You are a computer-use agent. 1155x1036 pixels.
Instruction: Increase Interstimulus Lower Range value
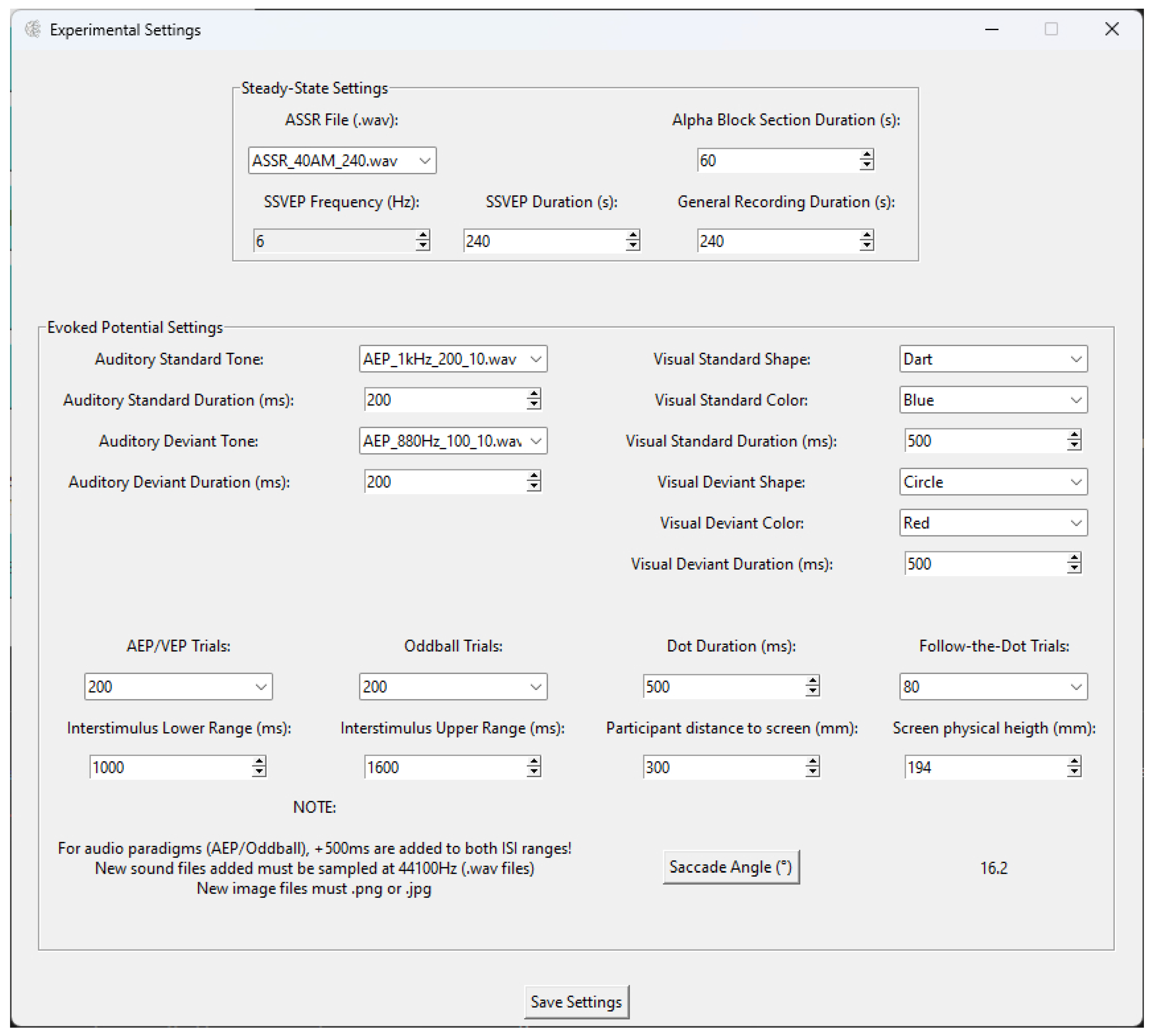coord(259,762)
